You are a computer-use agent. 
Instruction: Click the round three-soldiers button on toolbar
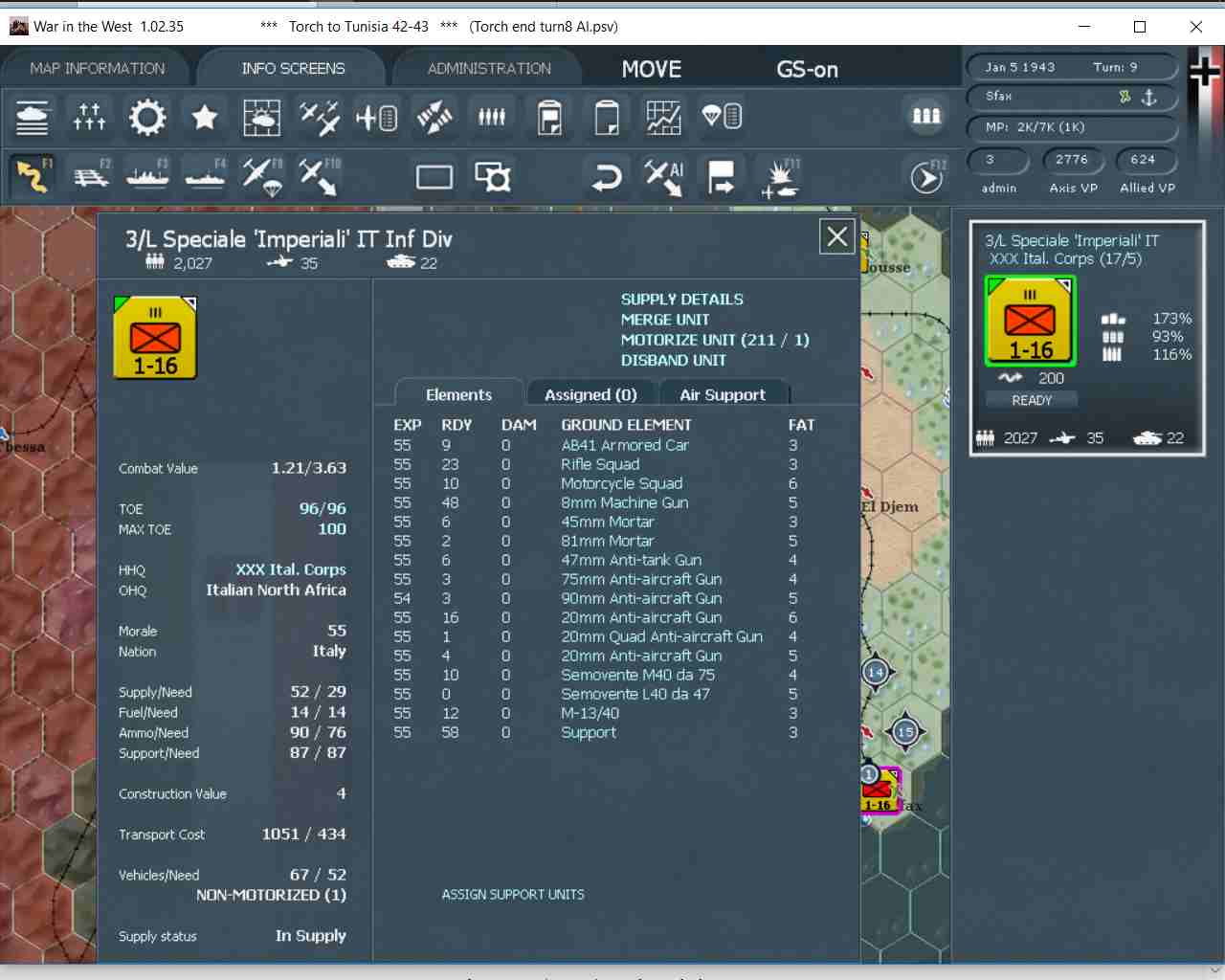pyautogui.click(x=925, y=116)
